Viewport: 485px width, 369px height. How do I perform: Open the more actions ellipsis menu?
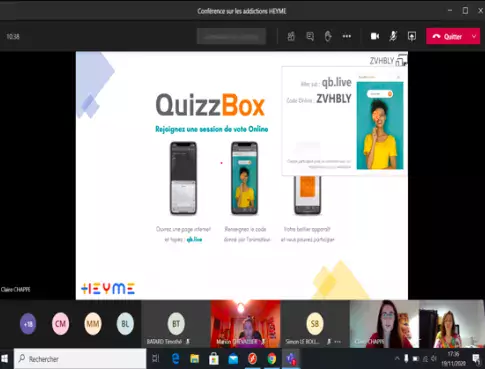(x=347, y=36)
